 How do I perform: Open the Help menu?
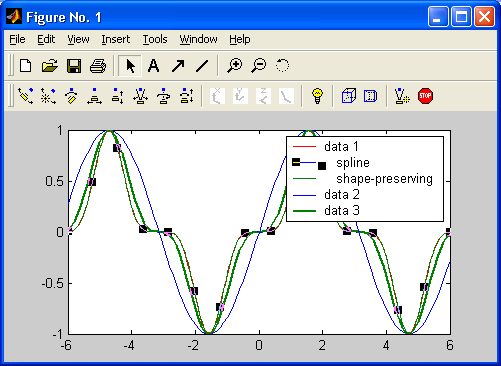(x=240, y=39)
